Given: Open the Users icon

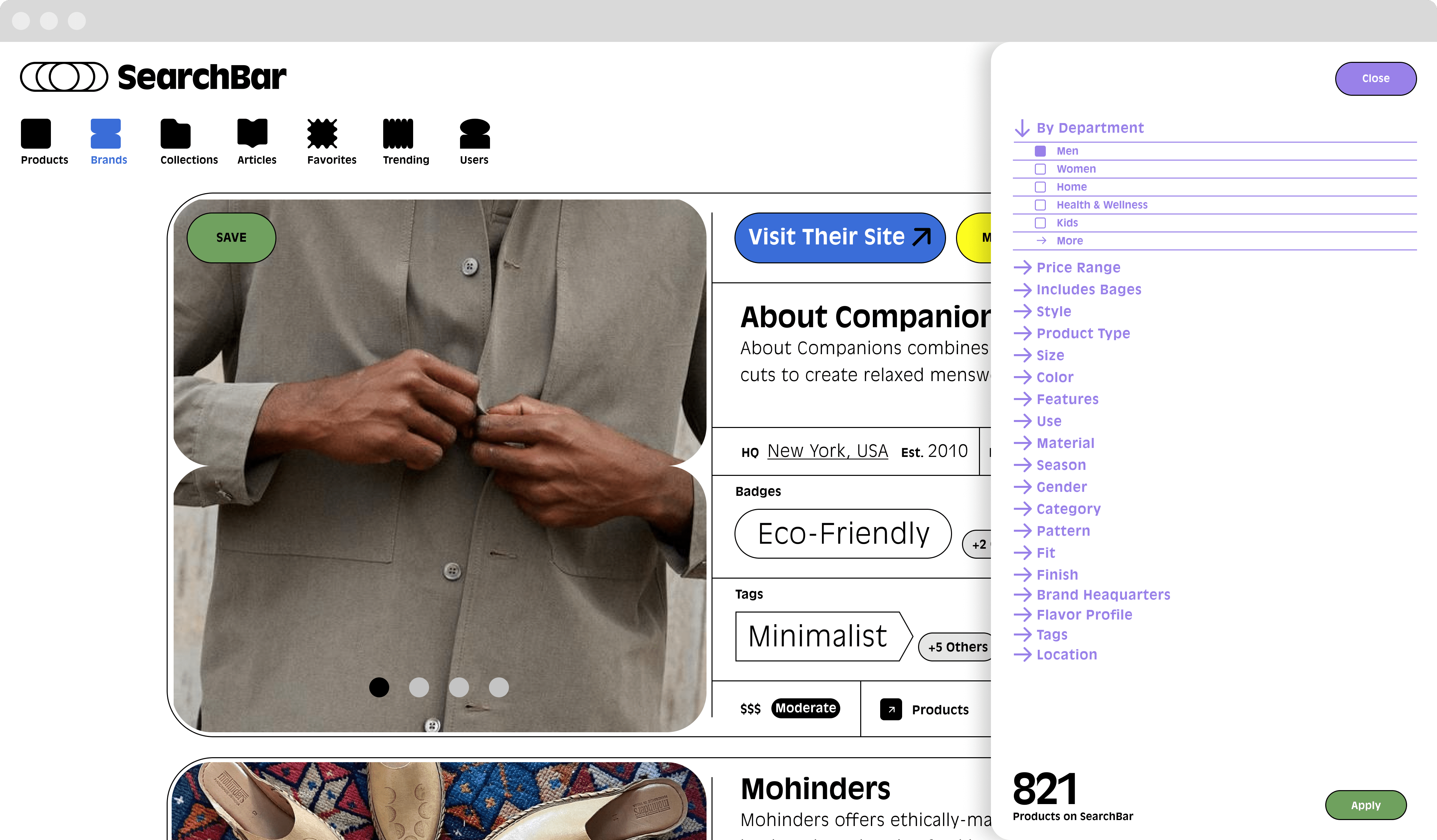Looking at the screenshot, I should pyautogui.click(x=474, y=134).
